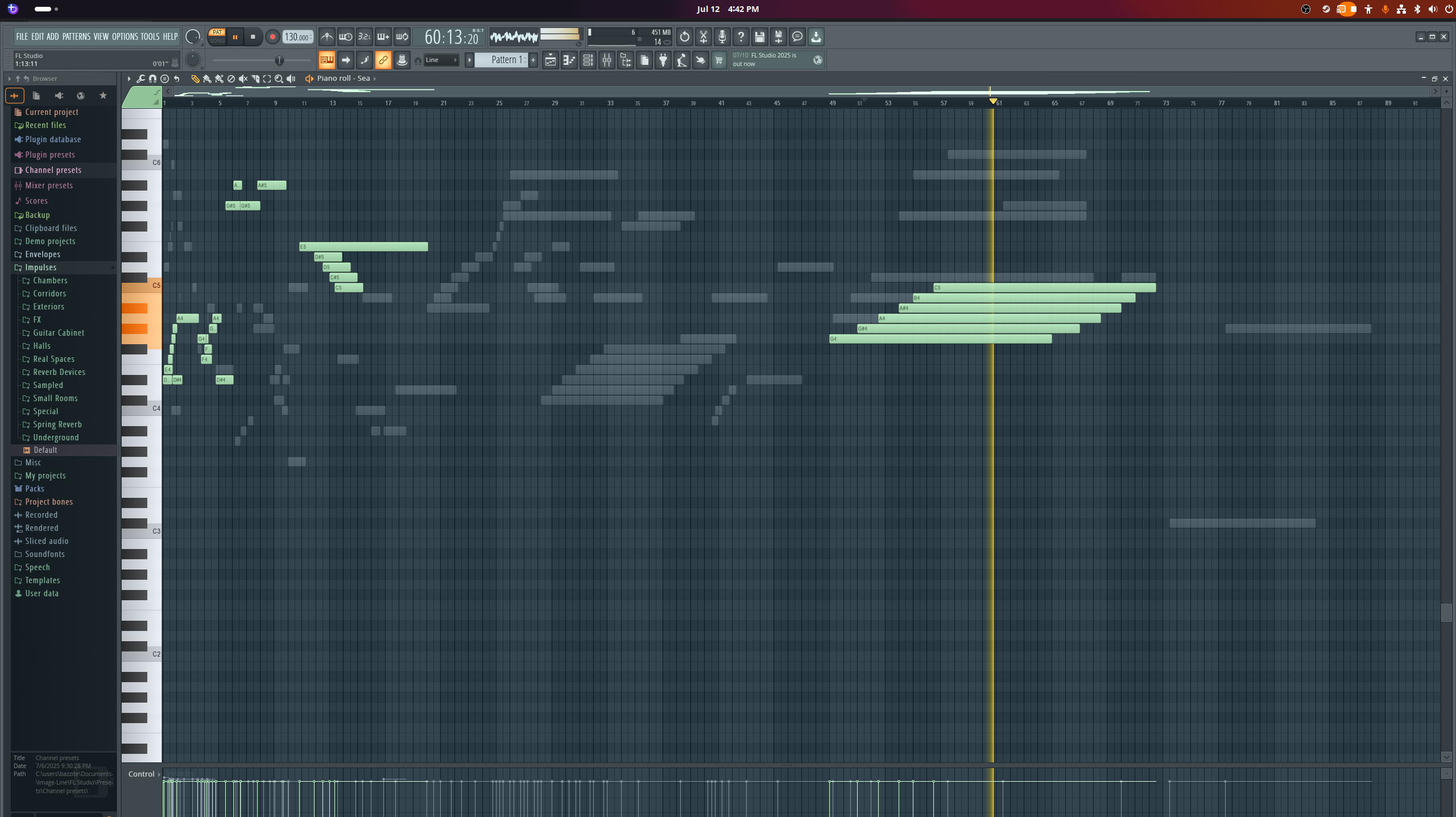1456x817 pixels.
Task: Open the Pattern 1 selector dropdown
Action: [x=500, y=60]
